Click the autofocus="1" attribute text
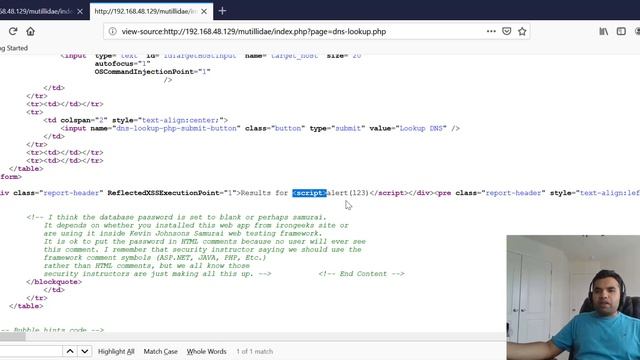This screenshot has width=640, height=360. pyautogui.click(x=122, y=64)
